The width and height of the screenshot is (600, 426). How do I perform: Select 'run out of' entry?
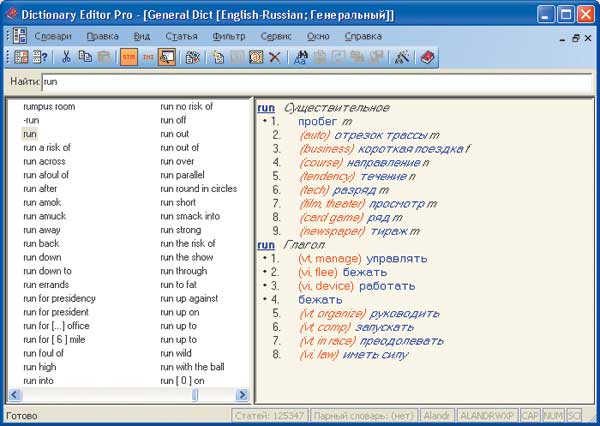coord(179,148)
